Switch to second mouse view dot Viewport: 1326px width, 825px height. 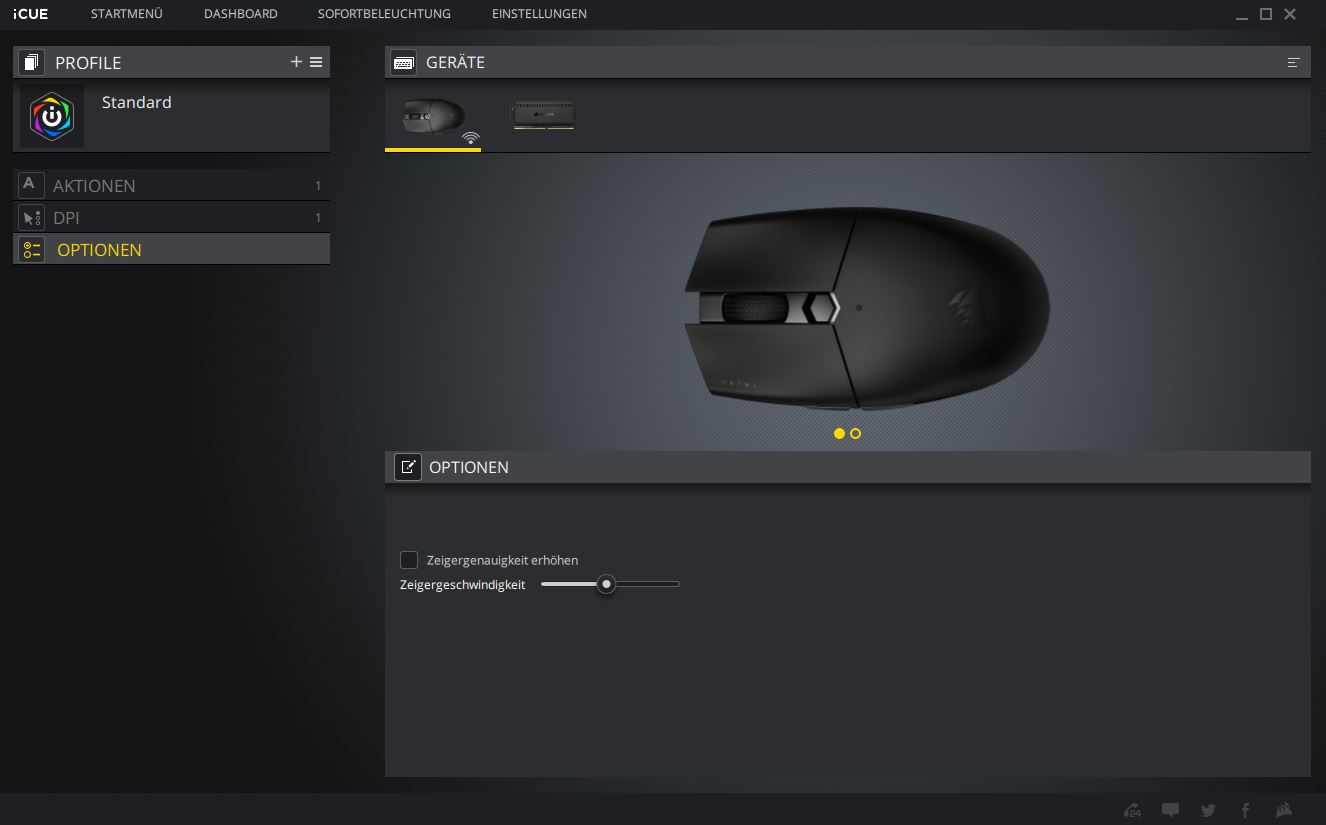tap(856, 433)
